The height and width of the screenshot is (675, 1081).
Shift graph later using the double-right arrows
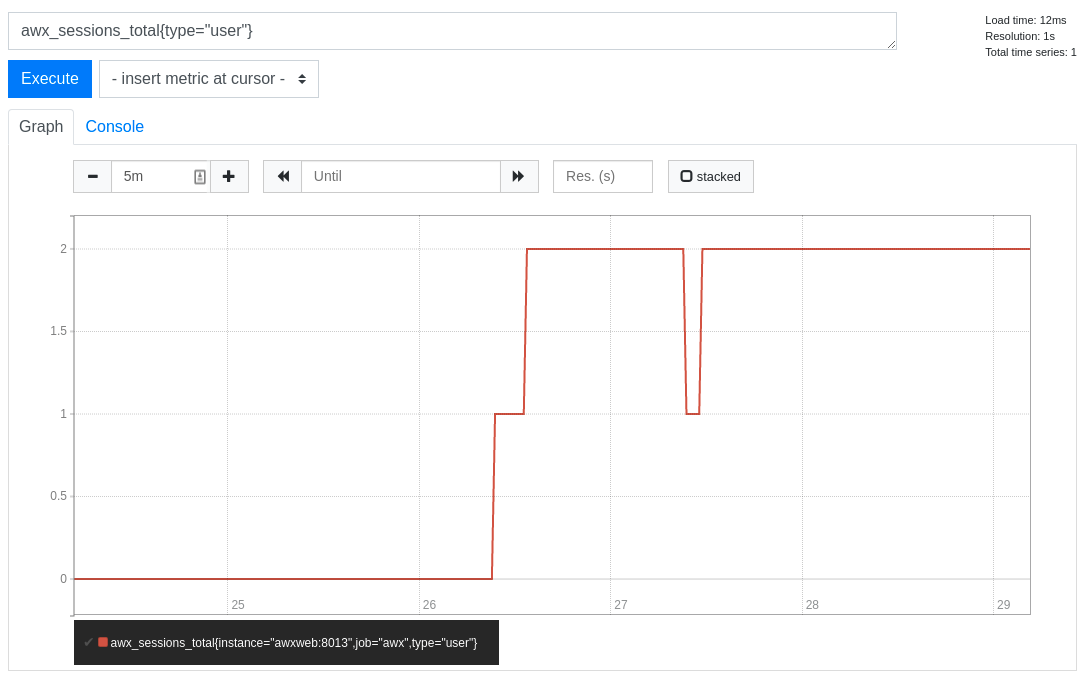pyautogui.click(x=519, y=176)
